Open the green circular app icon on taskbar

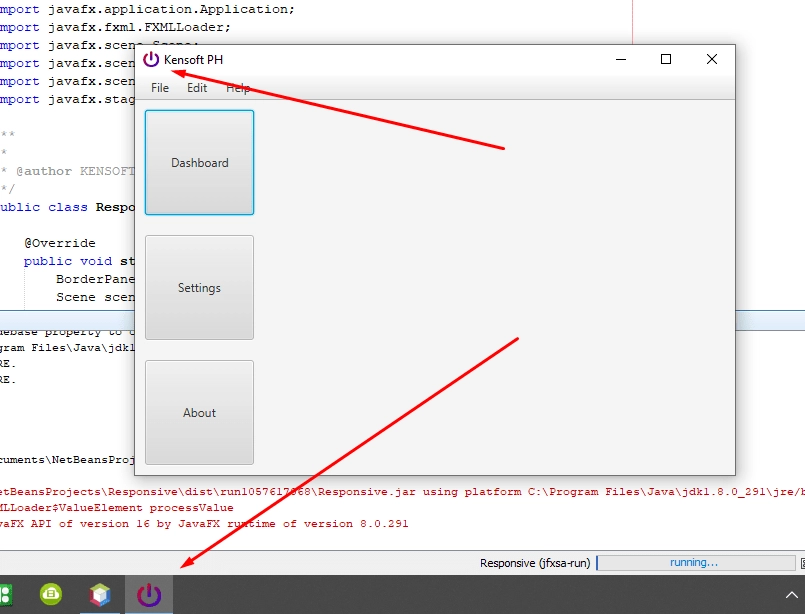click(50, 594)
